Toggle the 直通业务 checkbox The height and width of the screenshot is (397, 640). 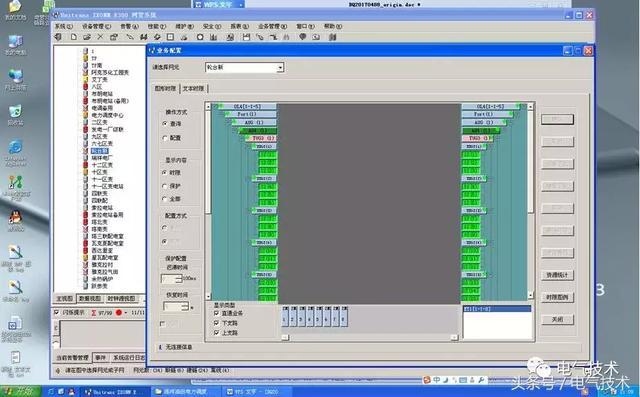click(217, 313)
